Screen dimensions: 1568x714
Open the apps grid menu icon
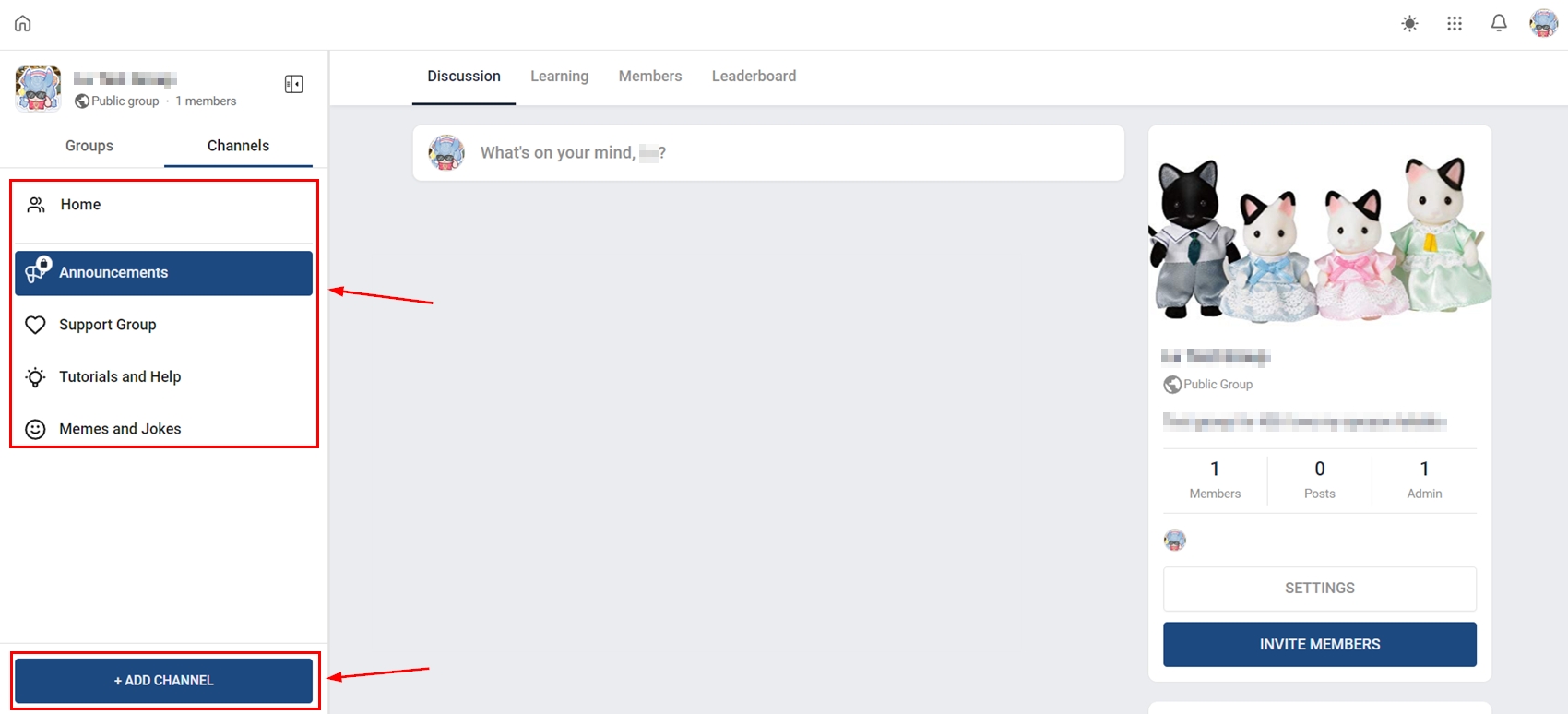click(x=1455, y=24)
